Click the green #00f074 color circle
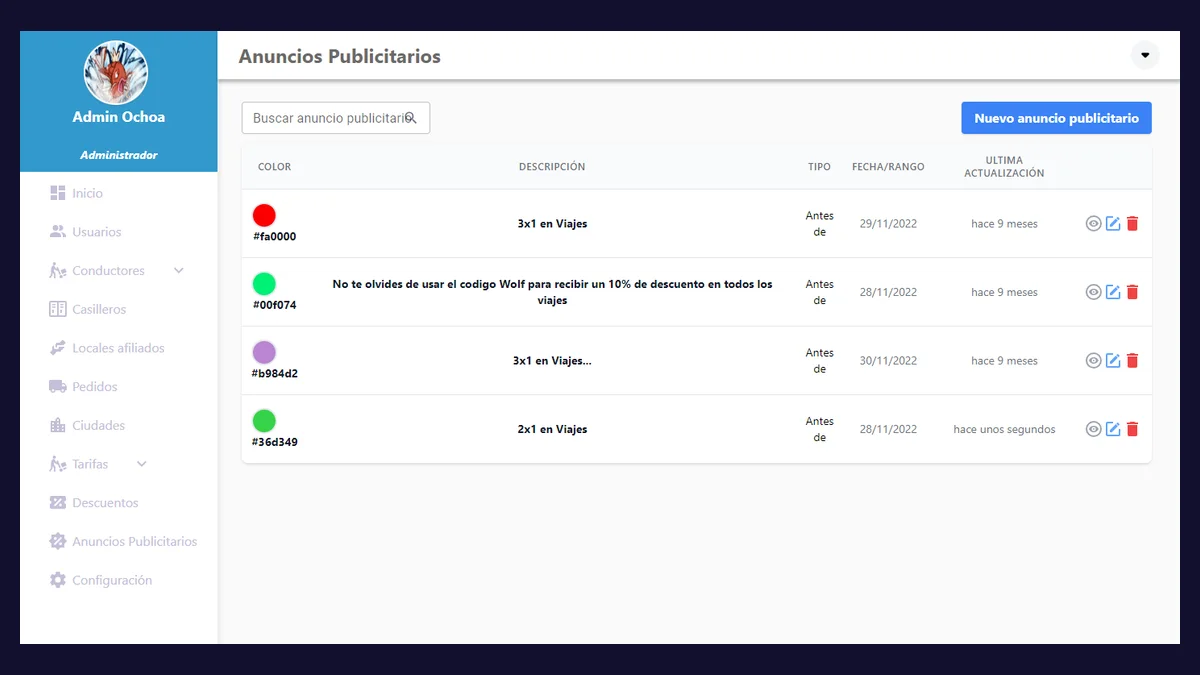The height and width of the screenshot is (675, 1200). [264, 283]
